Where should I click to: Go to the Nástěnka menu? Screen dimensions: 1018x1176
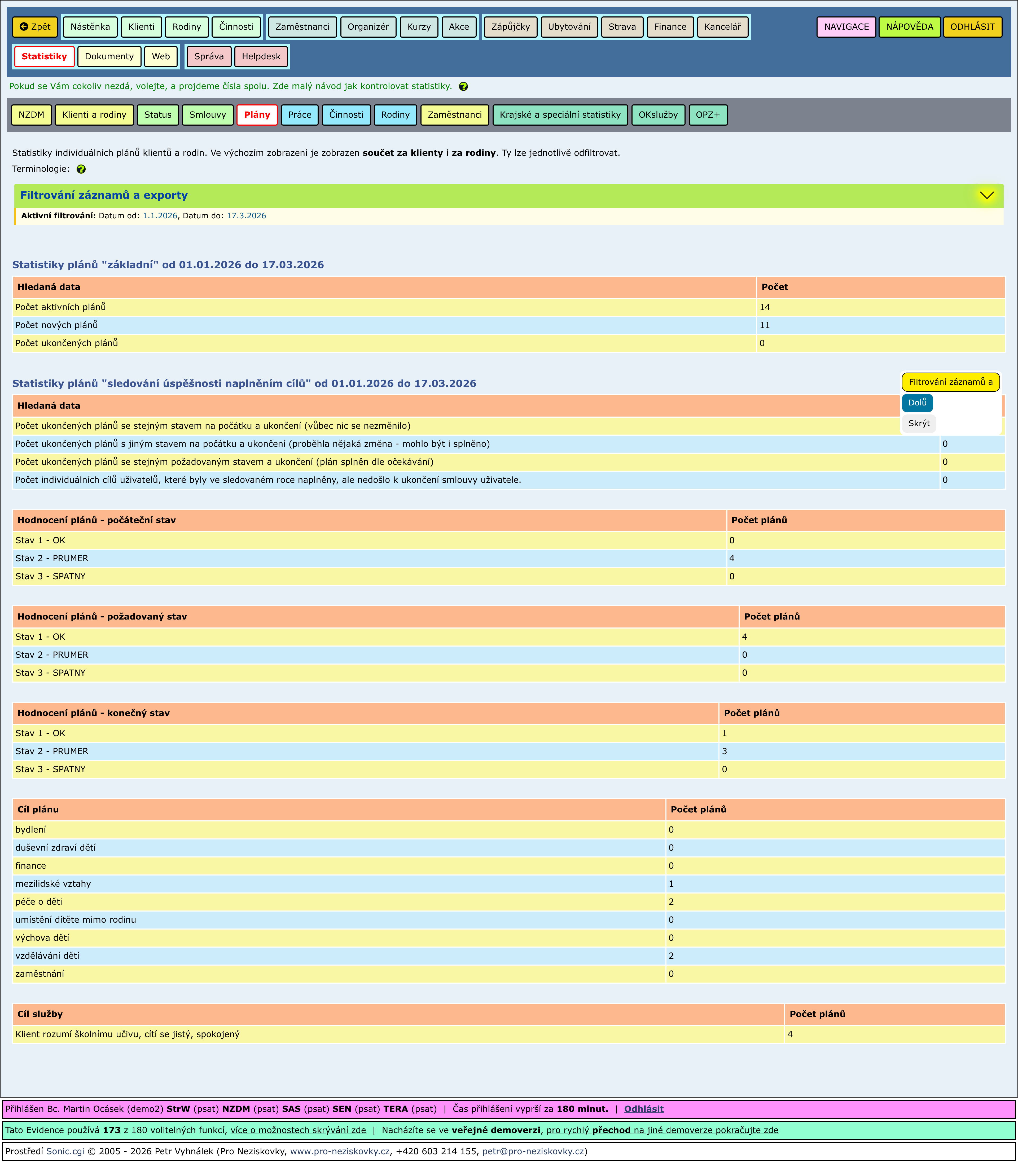[x=90, y=27]
